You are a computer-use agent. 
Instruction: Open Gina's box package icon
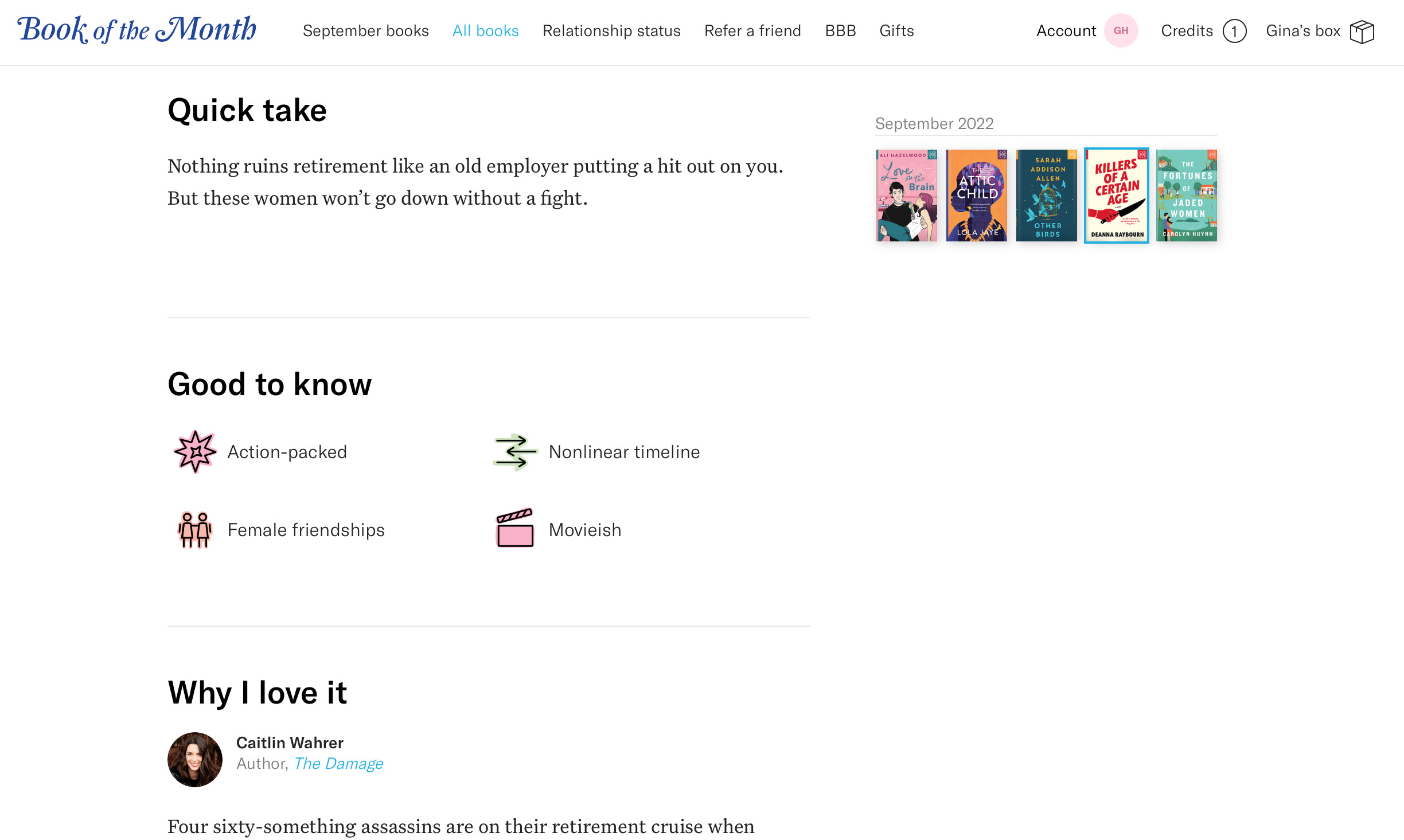[1362, 32]
